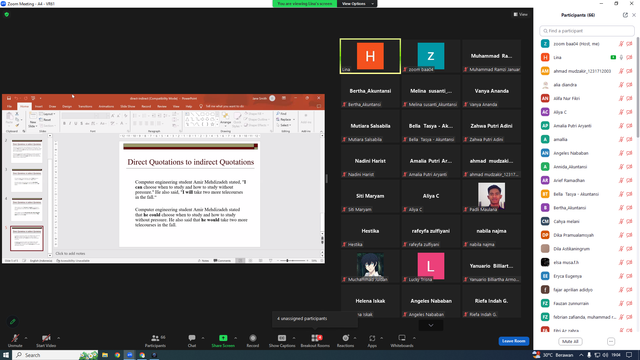Image resolution: width=640 pixels, height=360 pixels.
Task: Expand the Show Captions options arrow
Action: pos(293,338)
